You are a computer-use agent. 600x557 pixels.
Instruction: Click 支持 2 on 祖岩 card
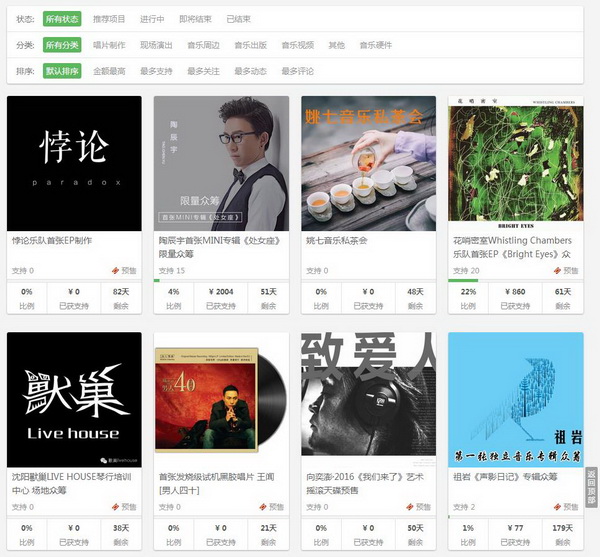(464, 507)
